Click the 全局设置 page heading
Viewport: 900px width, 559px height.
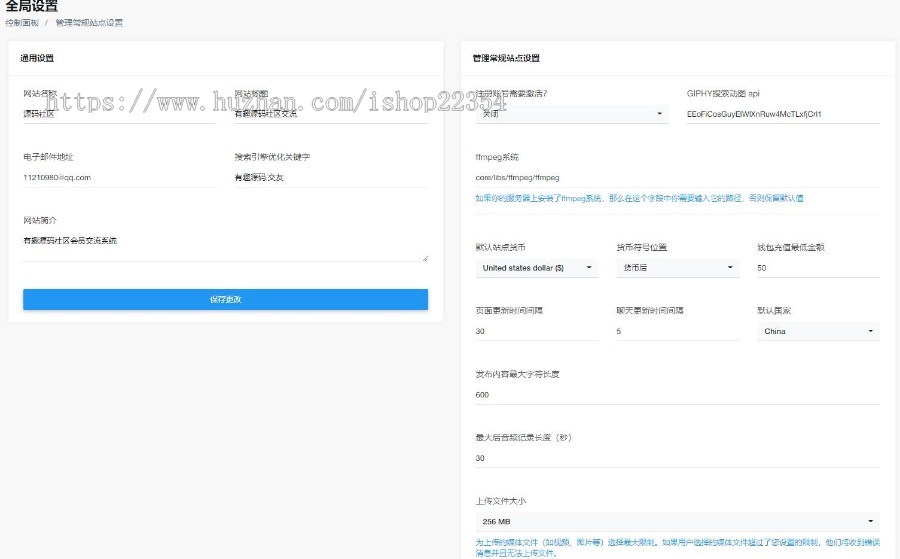32,6
